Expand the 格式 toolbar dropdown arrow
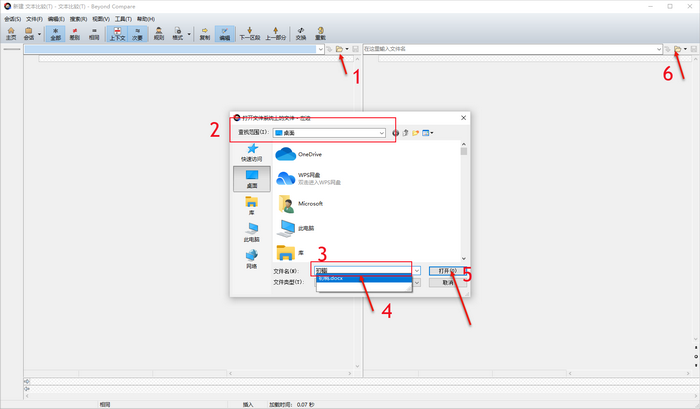Screen dimensions: 700x409 tap(189, 34)
